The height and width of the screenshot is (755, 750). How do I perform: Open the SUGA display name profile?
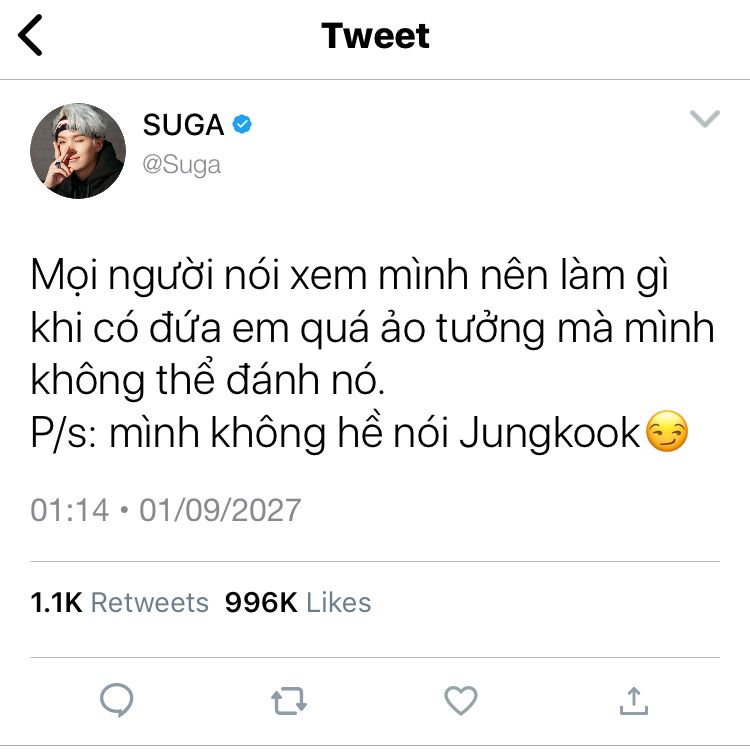183,125
